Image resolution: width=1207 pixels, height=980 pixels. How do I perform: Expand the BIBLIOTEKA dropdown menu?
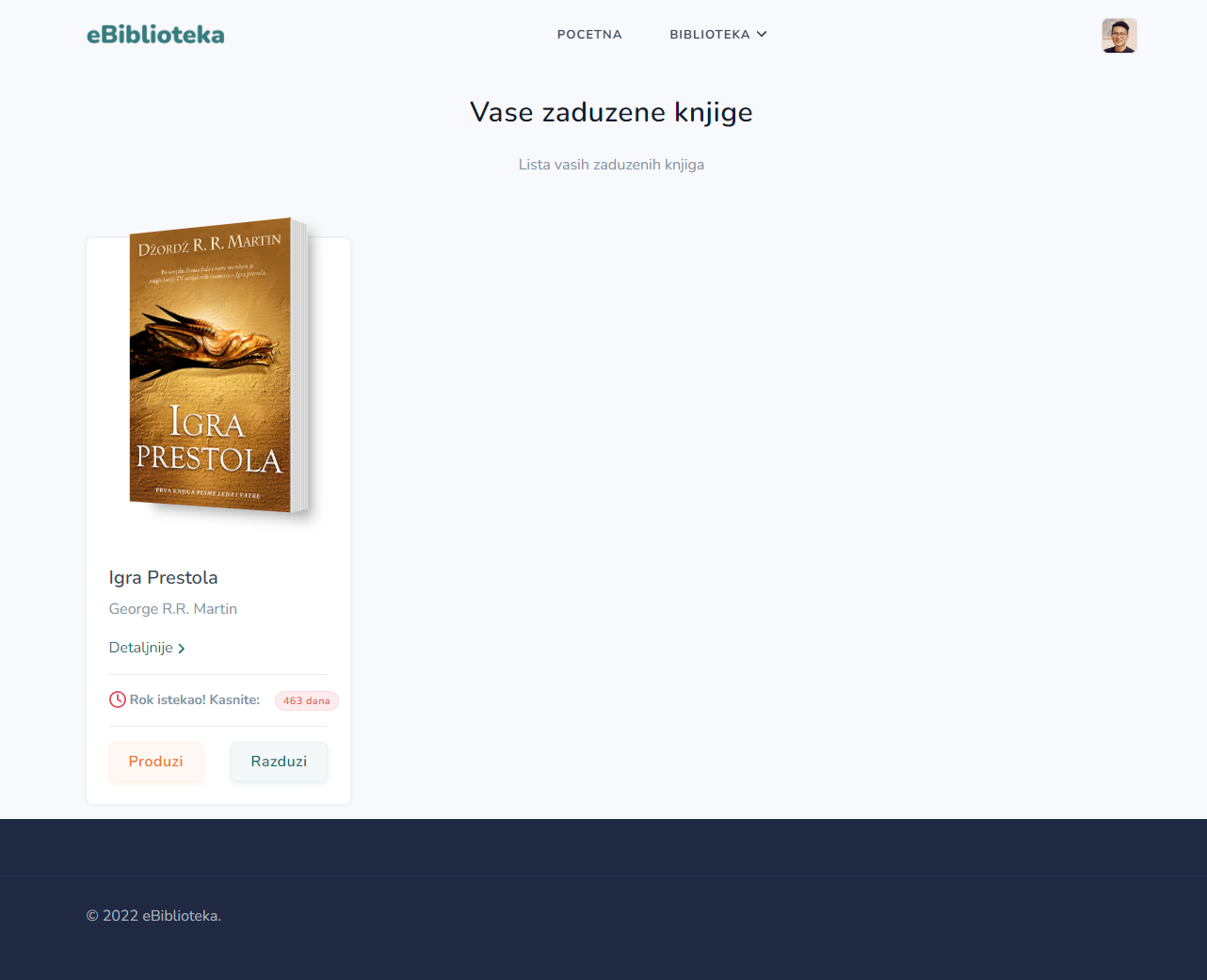tap(718, 35)
